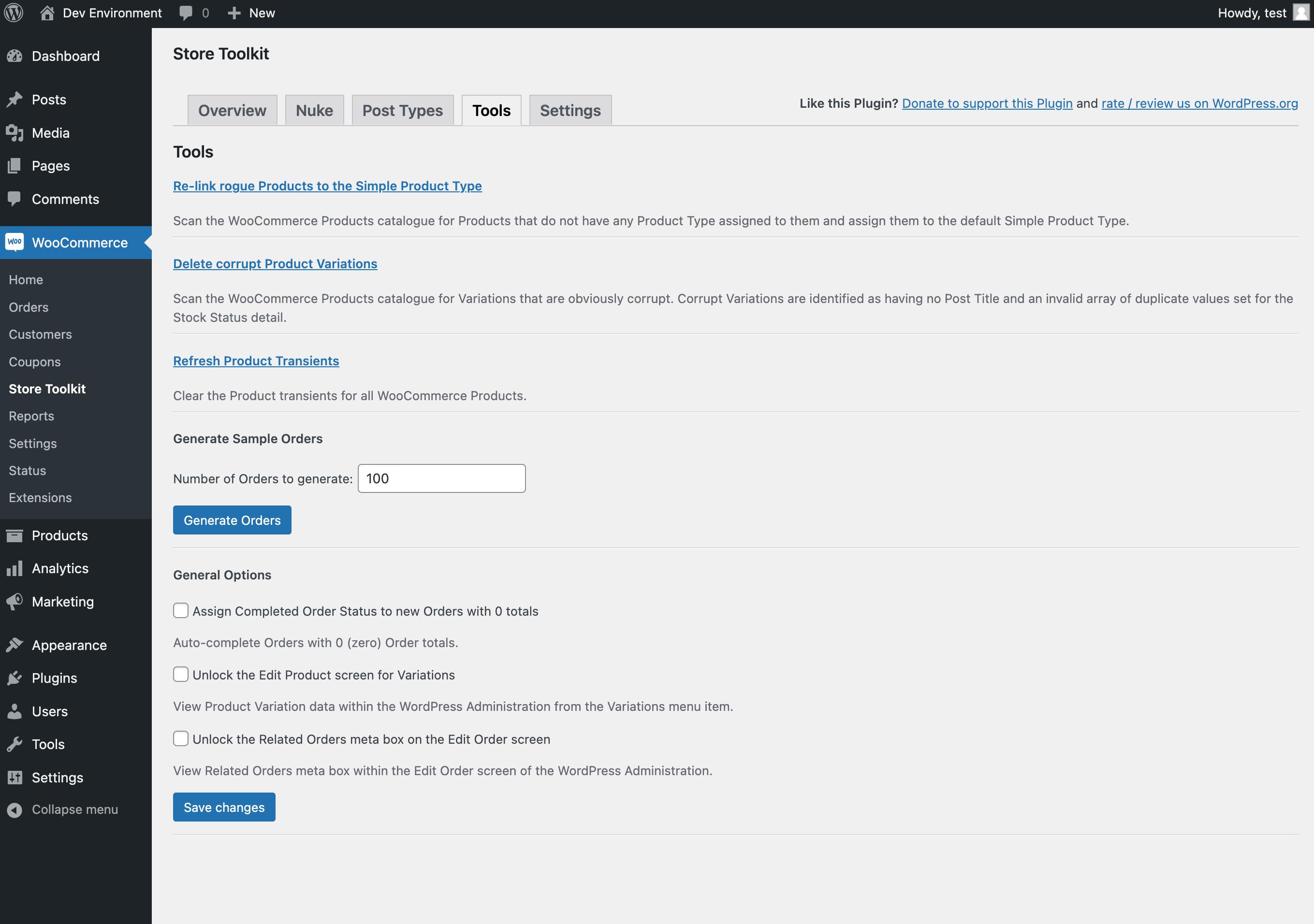Click Delete corrupt Product Variations link

point(275,264)
